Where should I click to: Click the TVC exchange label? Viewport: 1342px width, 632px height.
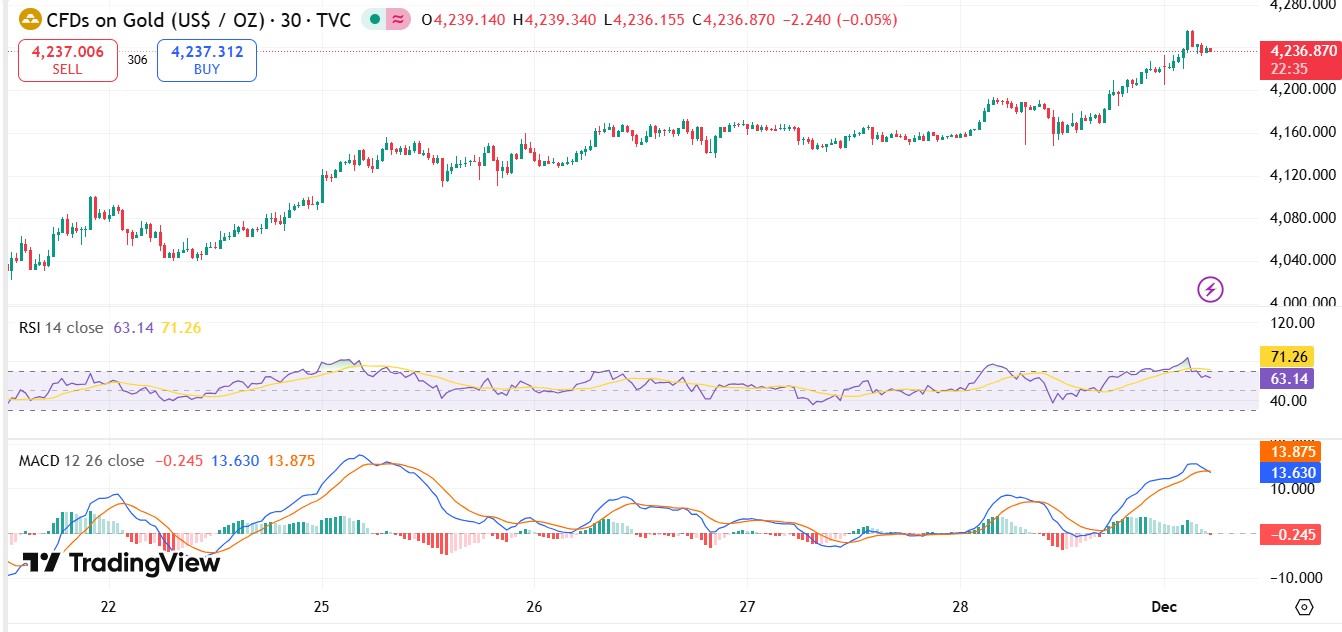[x=335, y=18]
